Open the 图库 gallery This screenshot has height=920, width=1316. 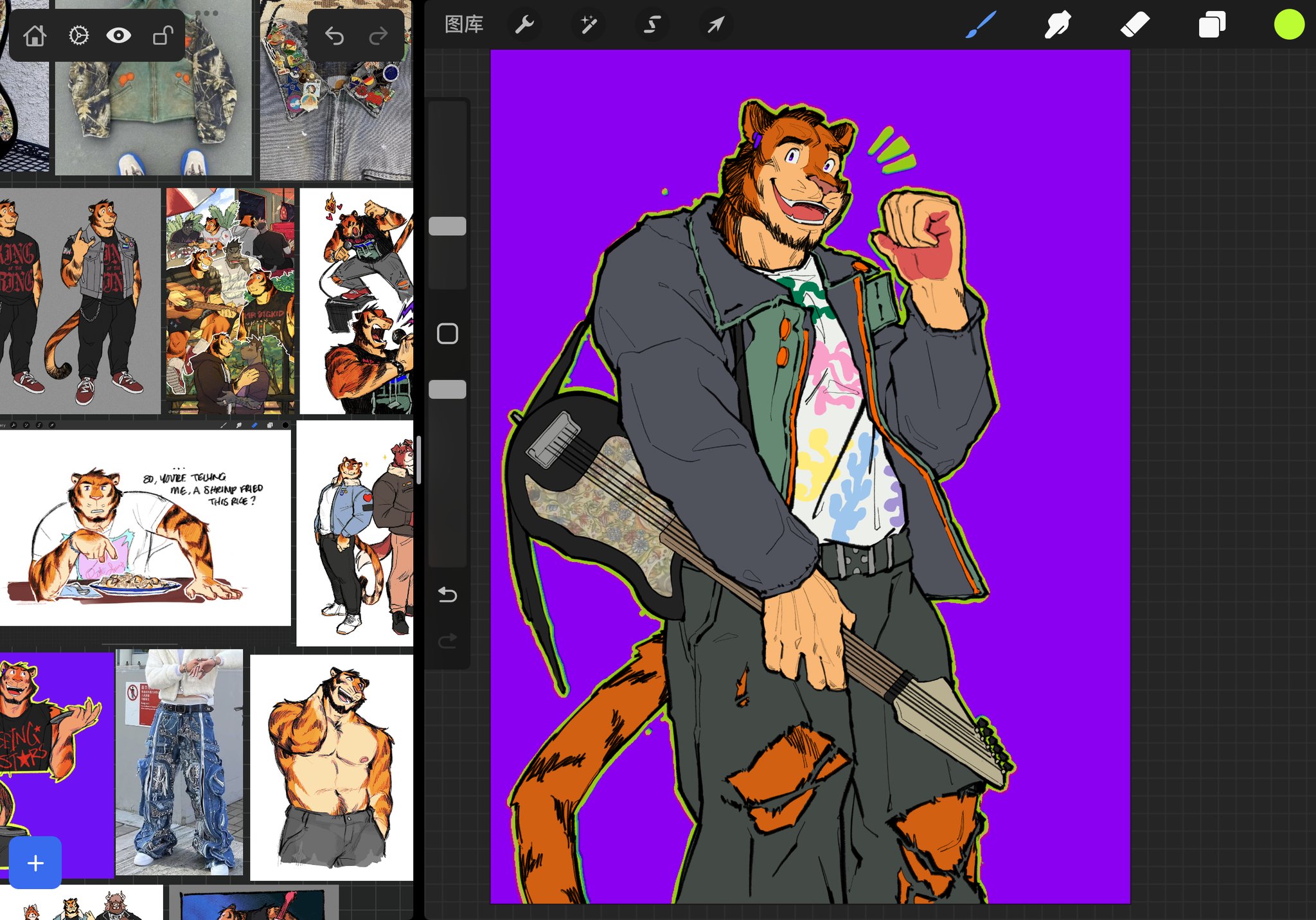point(464,24)
